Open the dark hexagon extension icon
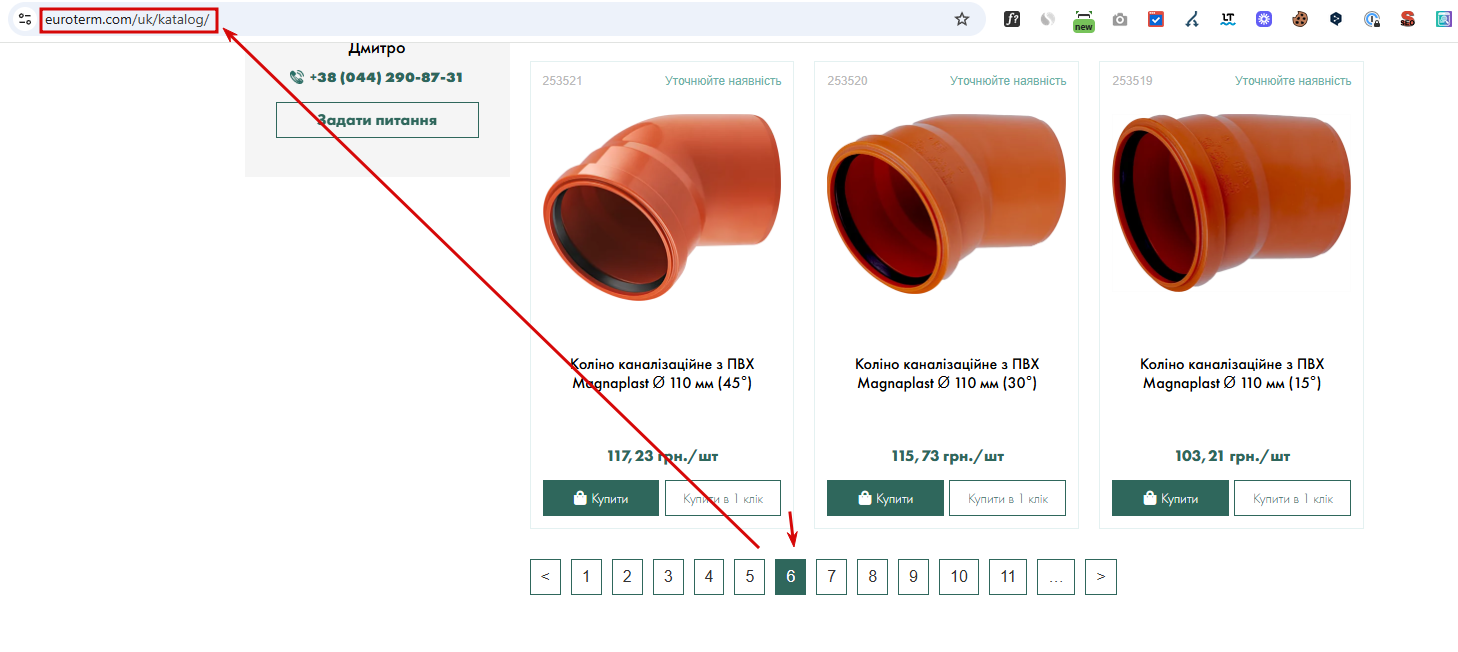Viewport: 1458px width, 652px height. 1336,19
